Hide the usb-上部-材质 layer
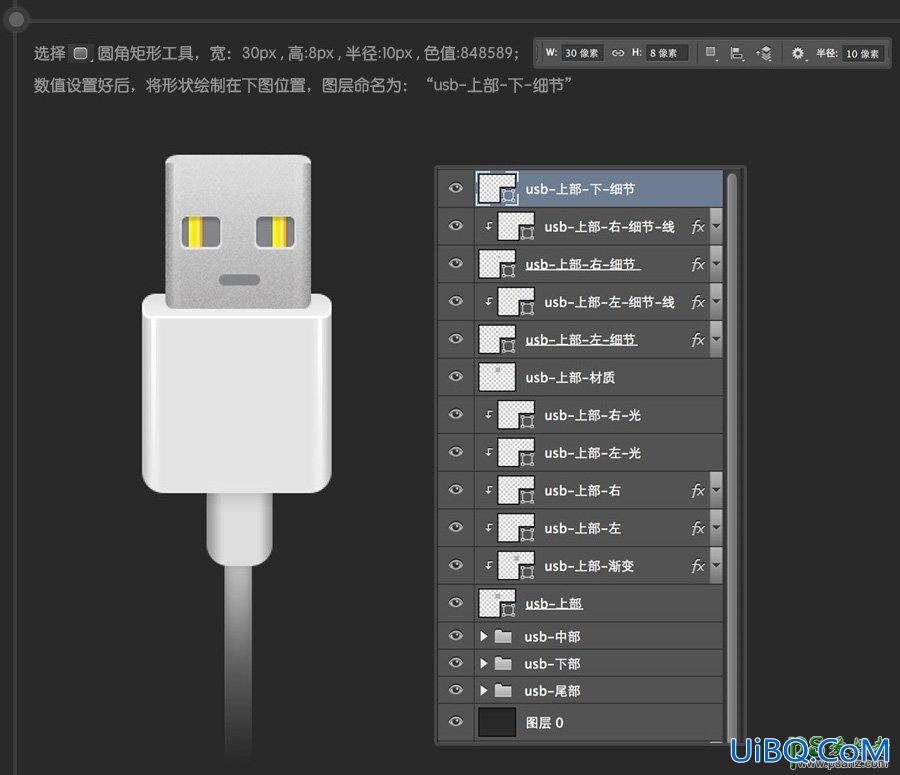 point(456,377)
